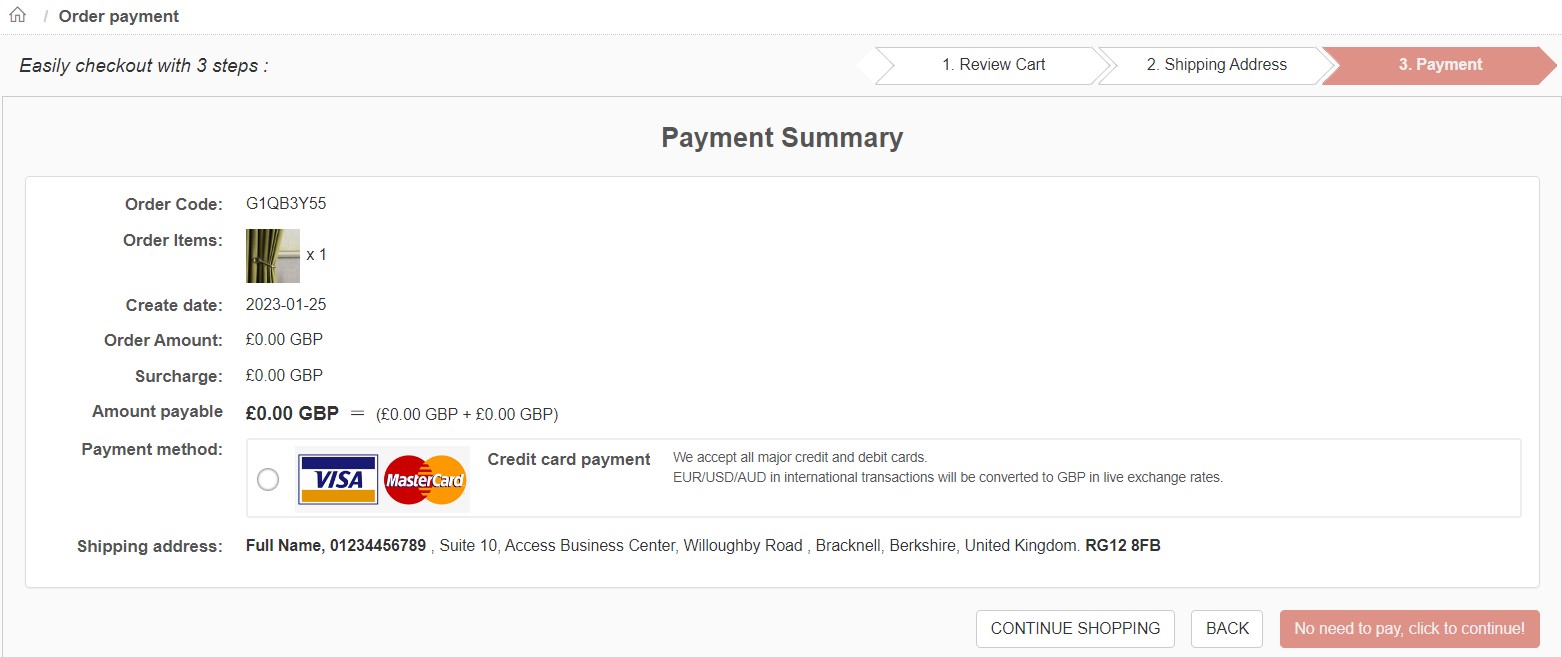
Task: Click the create date 2023-01-25
Action: pos(286,305)
